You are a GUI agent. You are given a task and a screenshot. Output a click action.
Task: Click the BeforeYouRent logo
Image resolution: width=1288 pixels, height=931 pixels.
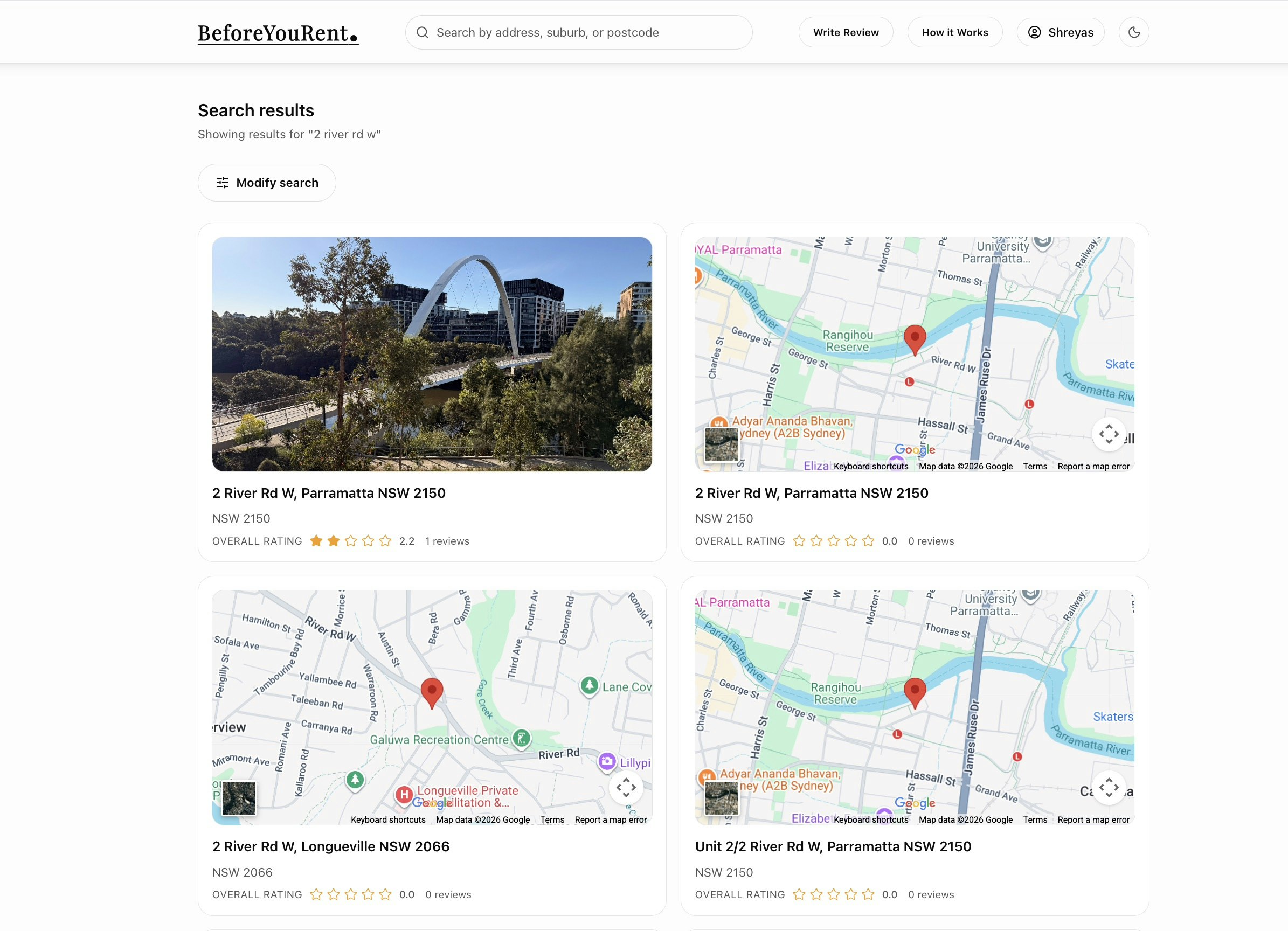point(278,33)
